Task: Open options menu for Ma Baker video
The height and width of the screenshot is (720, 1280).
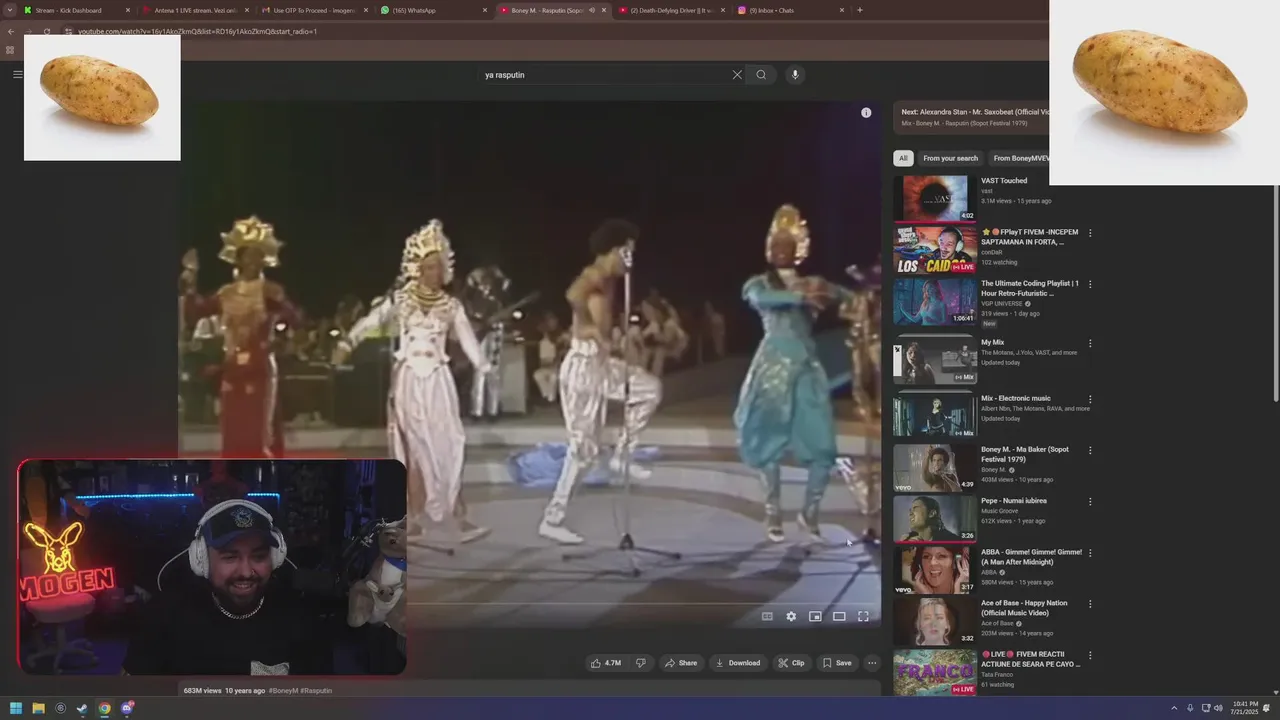Action: (1090, 450)
